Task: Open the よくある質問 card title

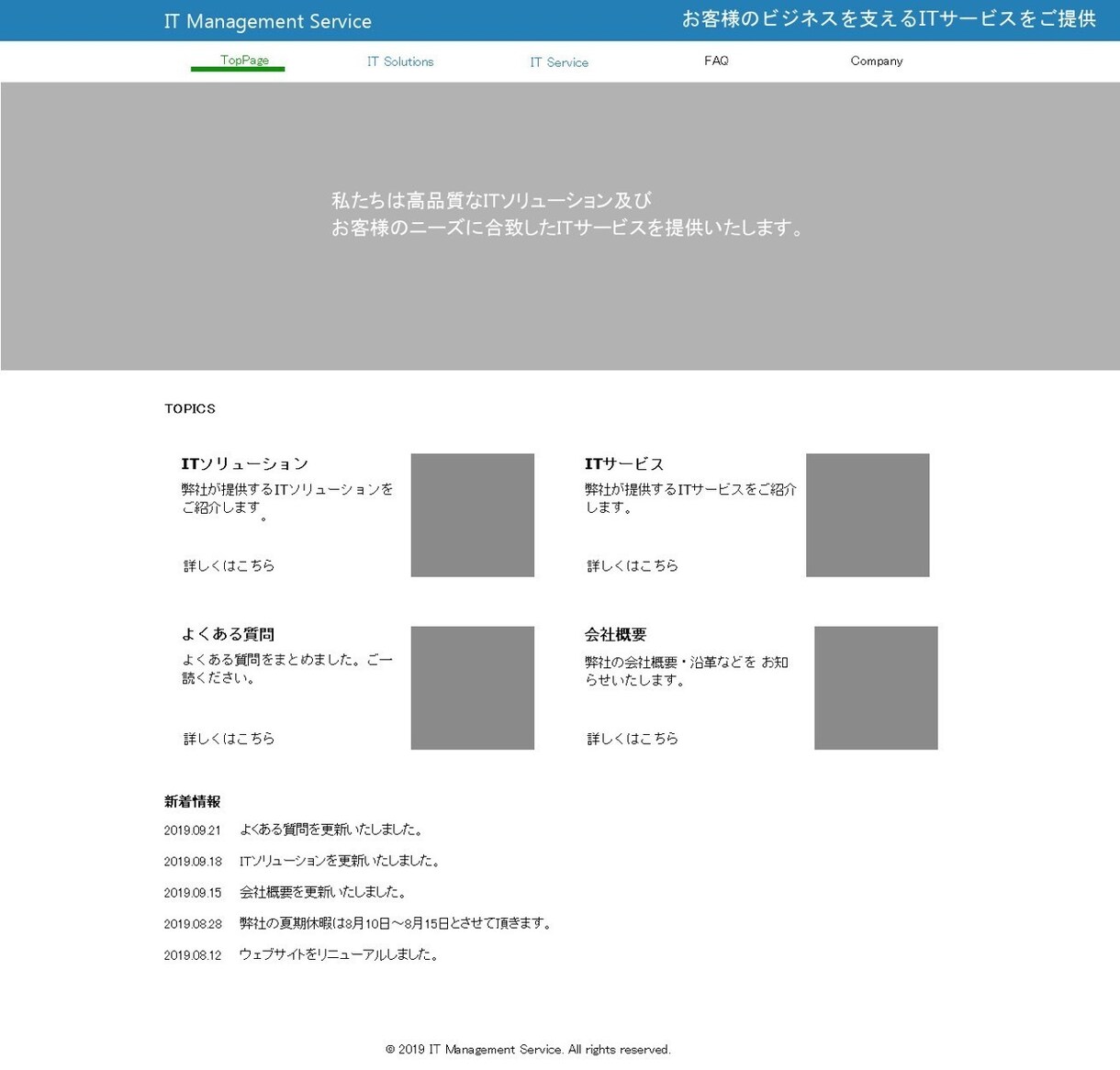Action: point(228,634)
